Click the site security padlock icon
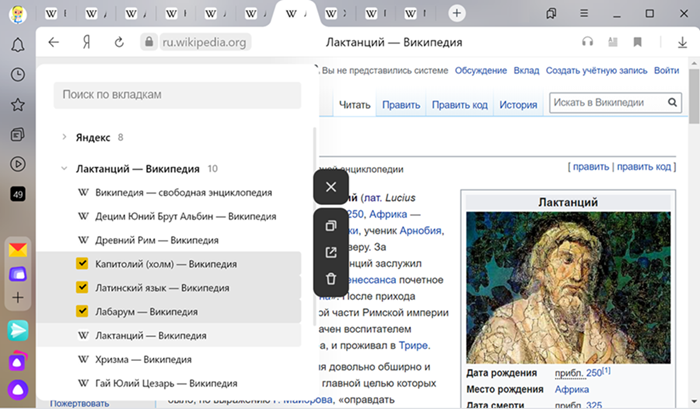The image size is (700, 409). tap(149, 42)
